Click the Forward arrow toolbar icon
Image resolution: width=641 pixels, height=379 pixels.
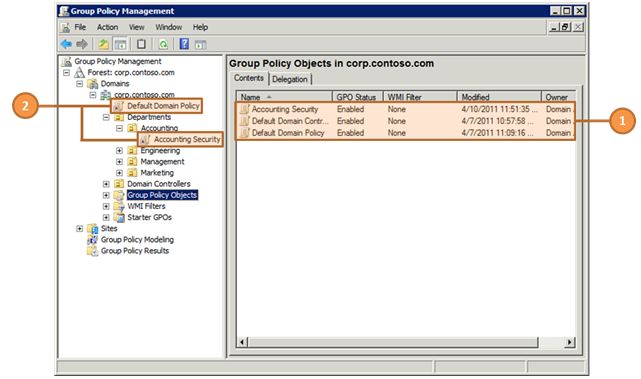point(82,44)
